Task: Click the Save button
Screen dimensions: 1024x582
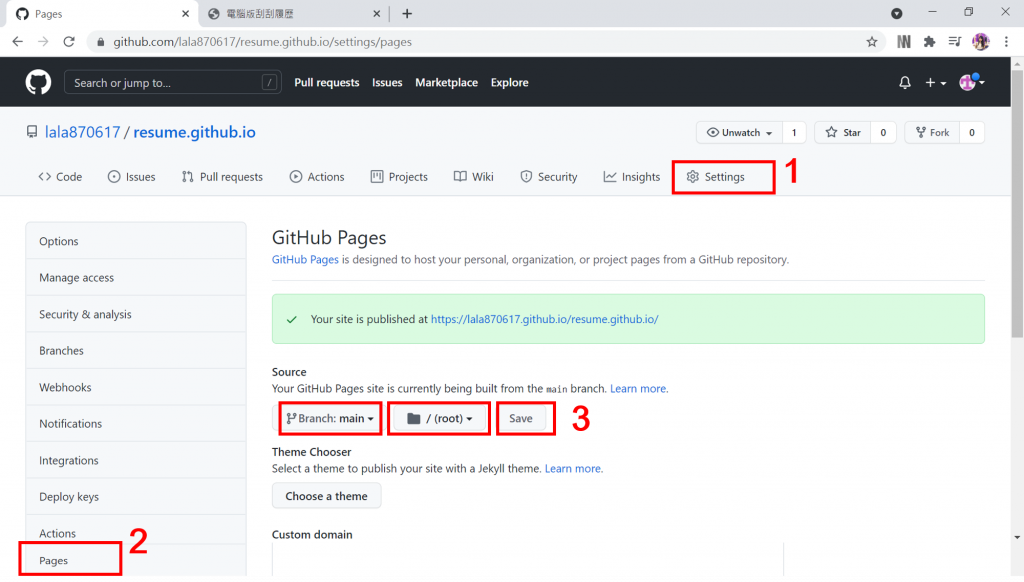Action: [x=520, y=418]
